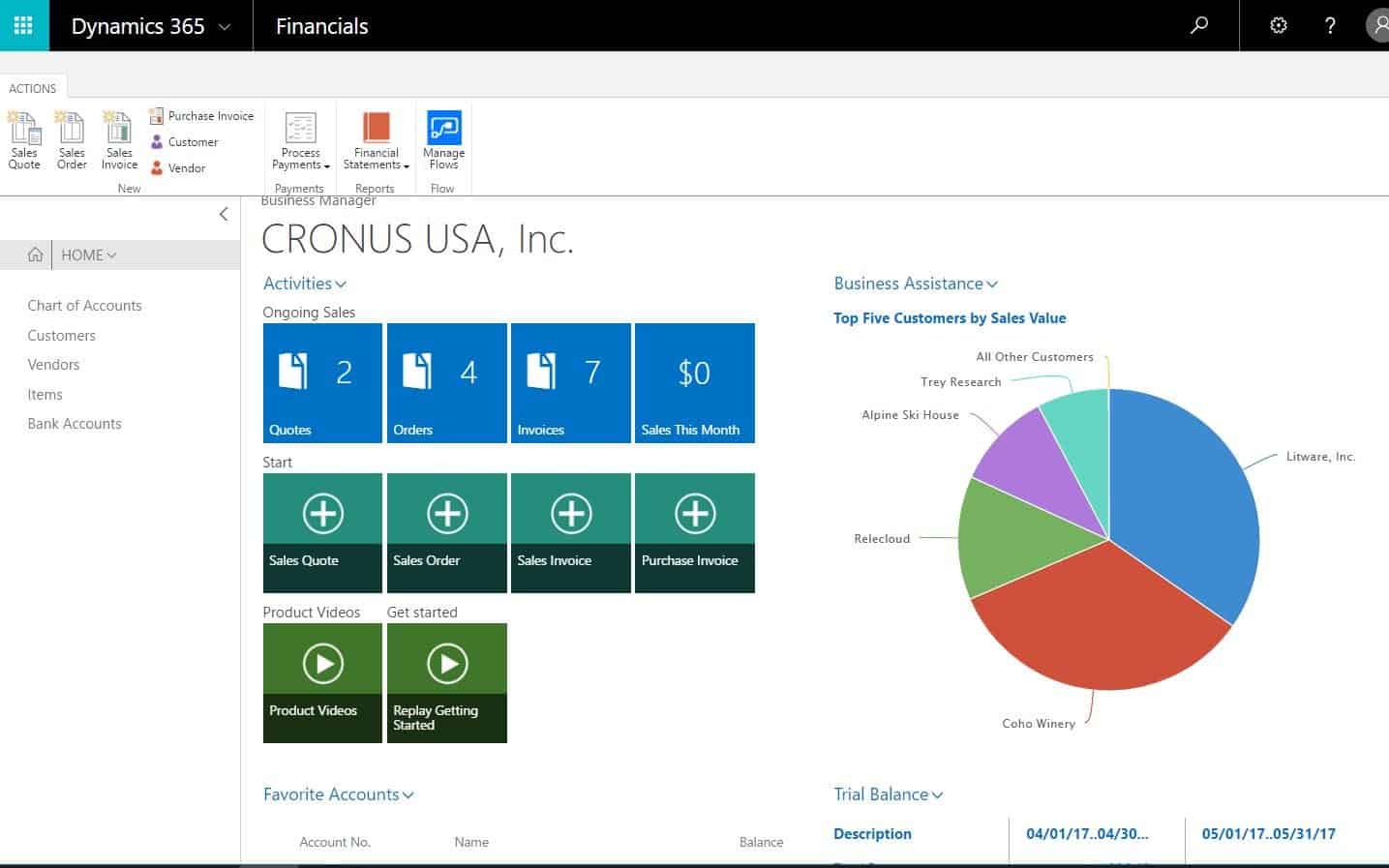This screenshot has height=868, width=1389.
Task: Open Chart of Accounts
Action: point(84,305)
